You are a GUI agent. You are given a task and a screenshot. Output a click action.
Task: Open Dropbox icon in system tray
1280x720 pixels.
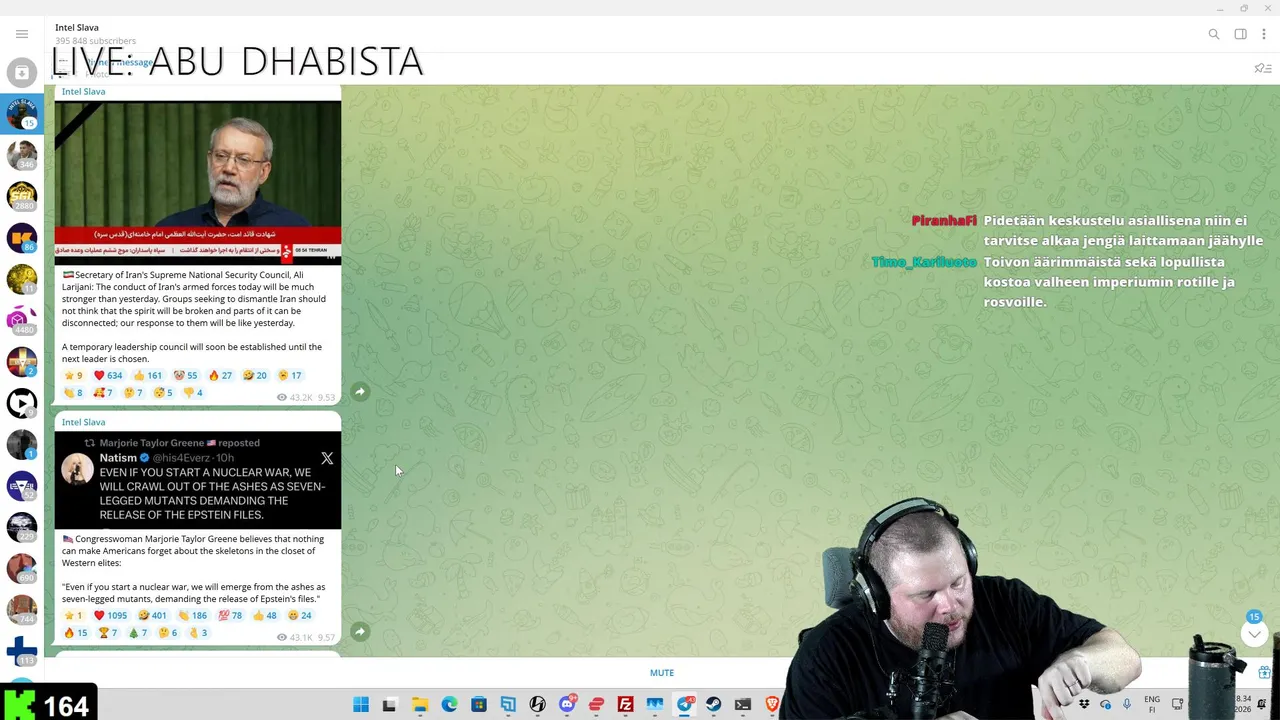point(1084,705)
